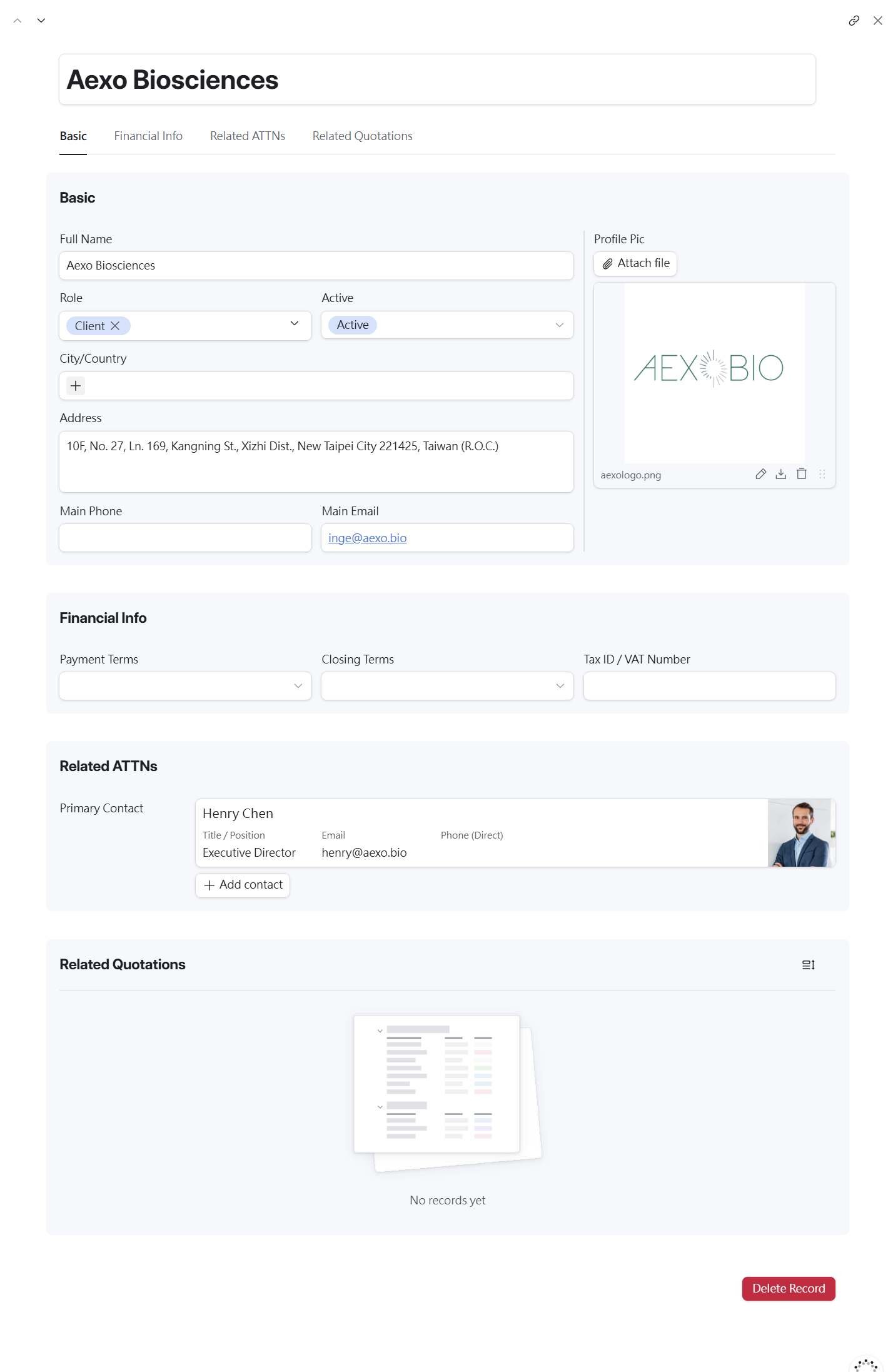Add a City/Country with plus button
Screen dimensions: 888x1372
pos(76,386)
